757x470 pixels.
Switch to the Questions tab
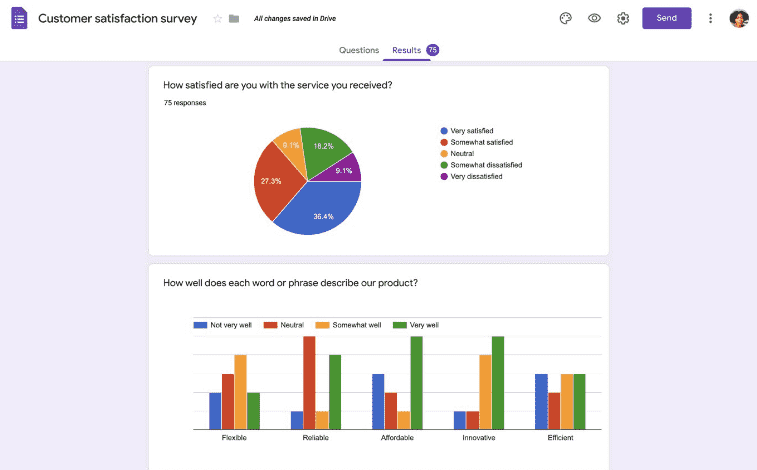(x=359, y=50)
